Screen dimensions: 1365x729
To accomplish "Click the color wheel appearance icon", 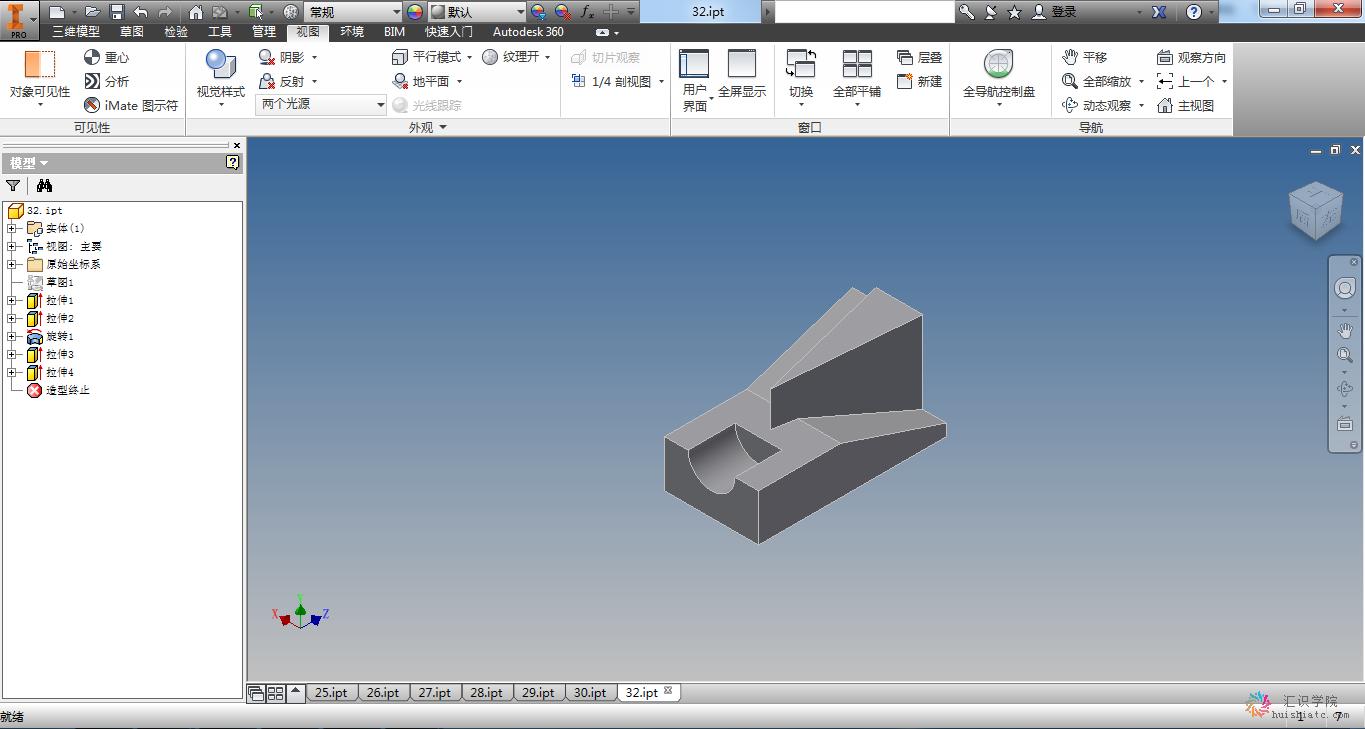I will click(x=416, y=12).
